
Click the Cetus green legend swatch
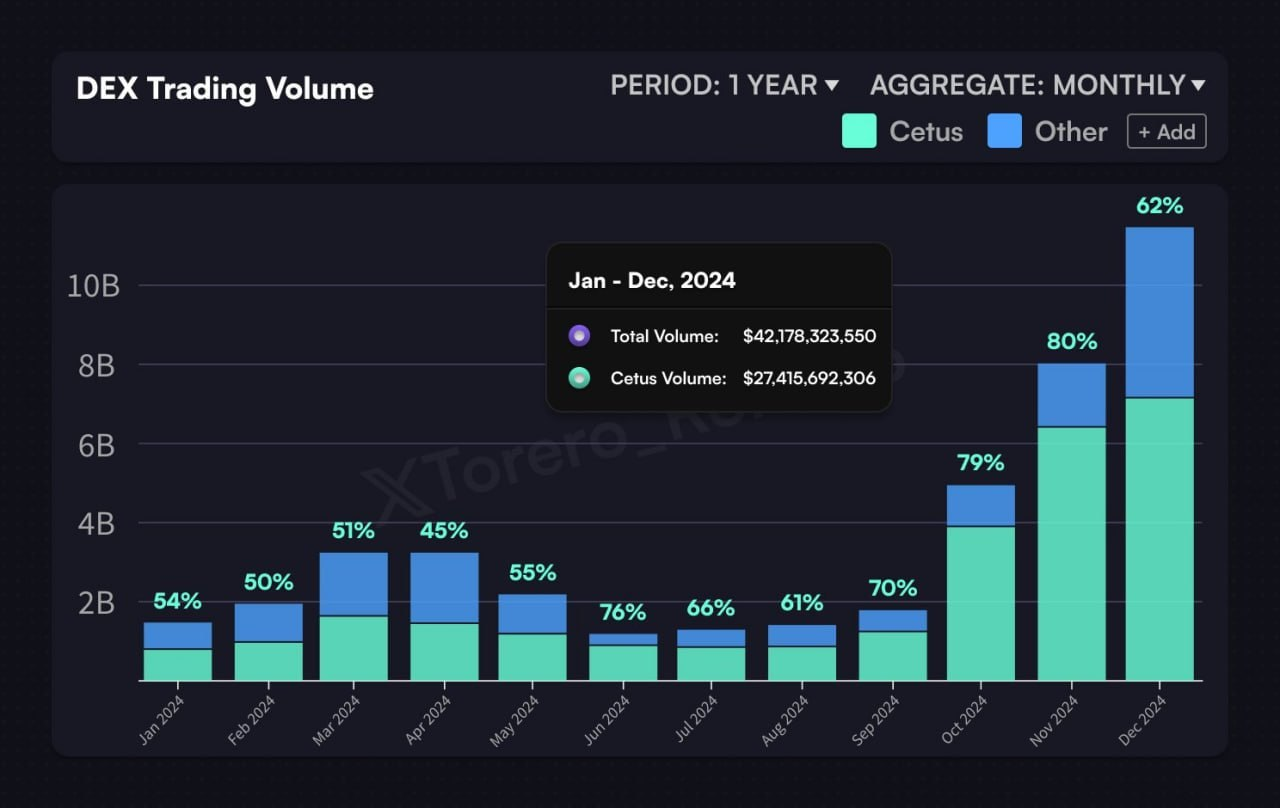click(858, 131)
